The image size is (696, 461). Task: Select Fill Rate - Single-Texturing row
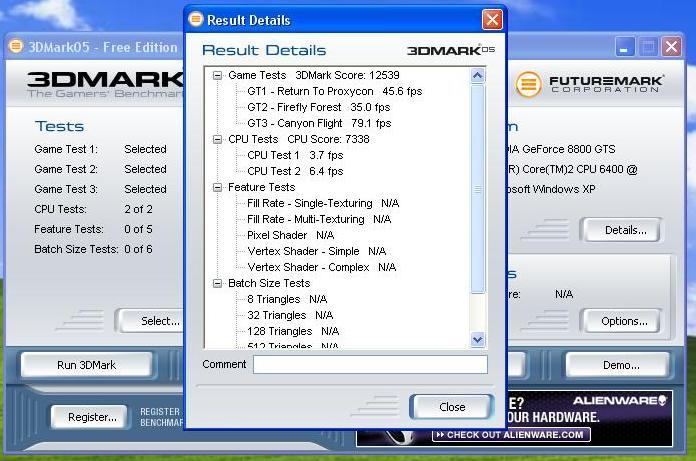tap(323, 203)
